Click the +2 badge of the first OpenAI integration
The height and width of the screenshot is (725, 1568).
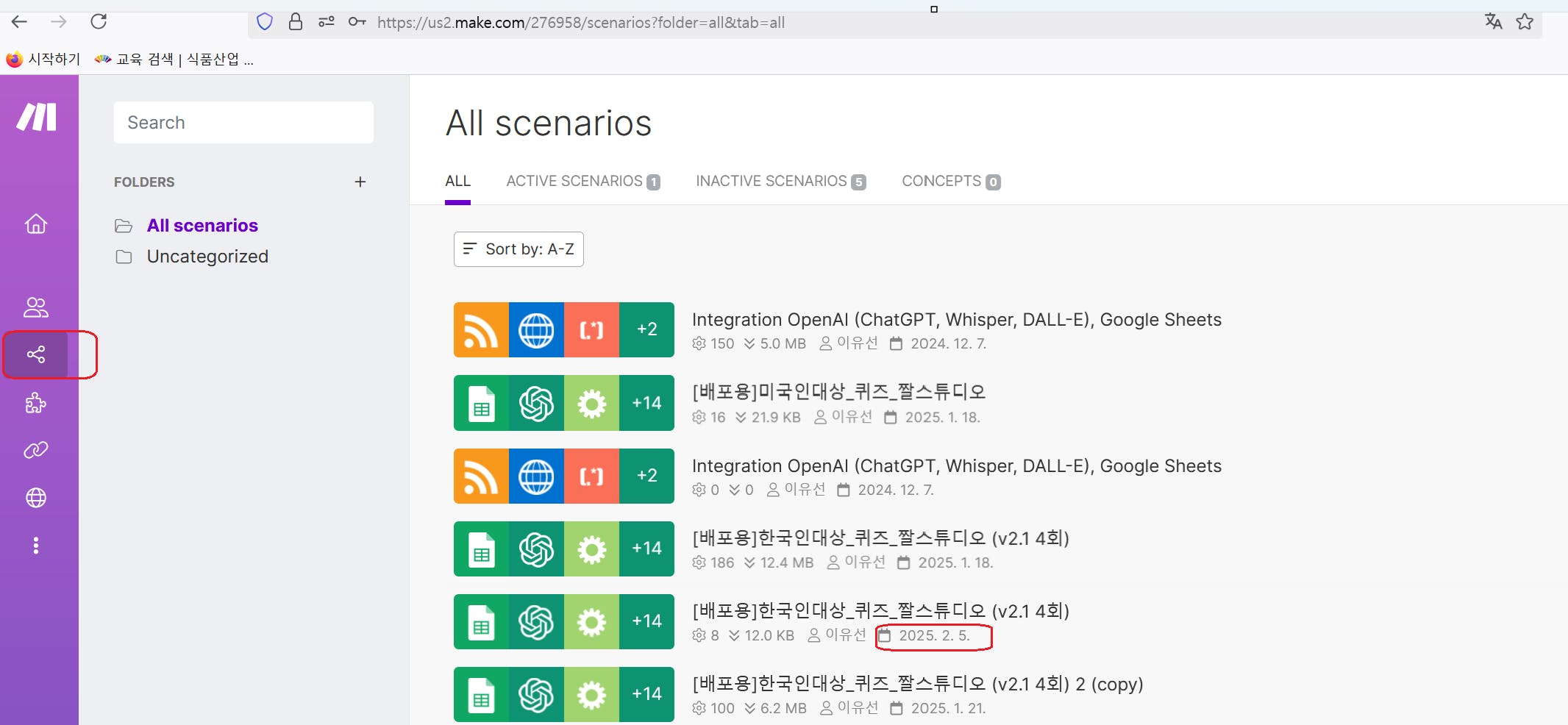pos(646,329)
